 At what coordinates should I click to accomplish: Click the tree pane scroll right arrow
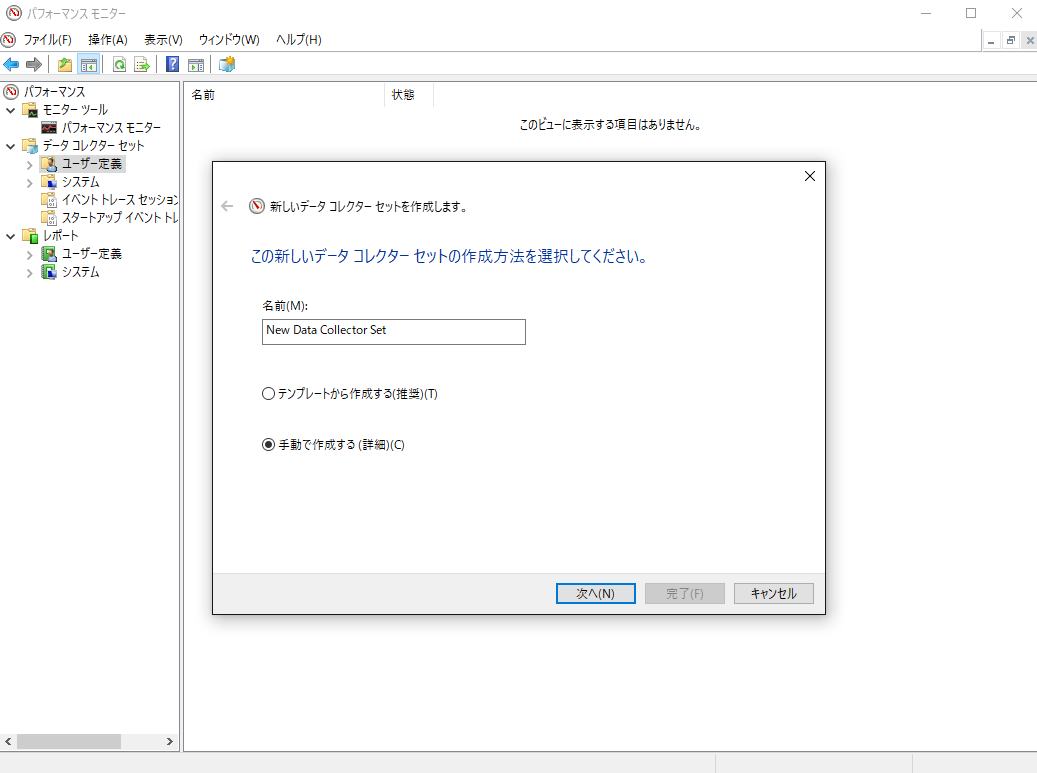tap(169, 741)
